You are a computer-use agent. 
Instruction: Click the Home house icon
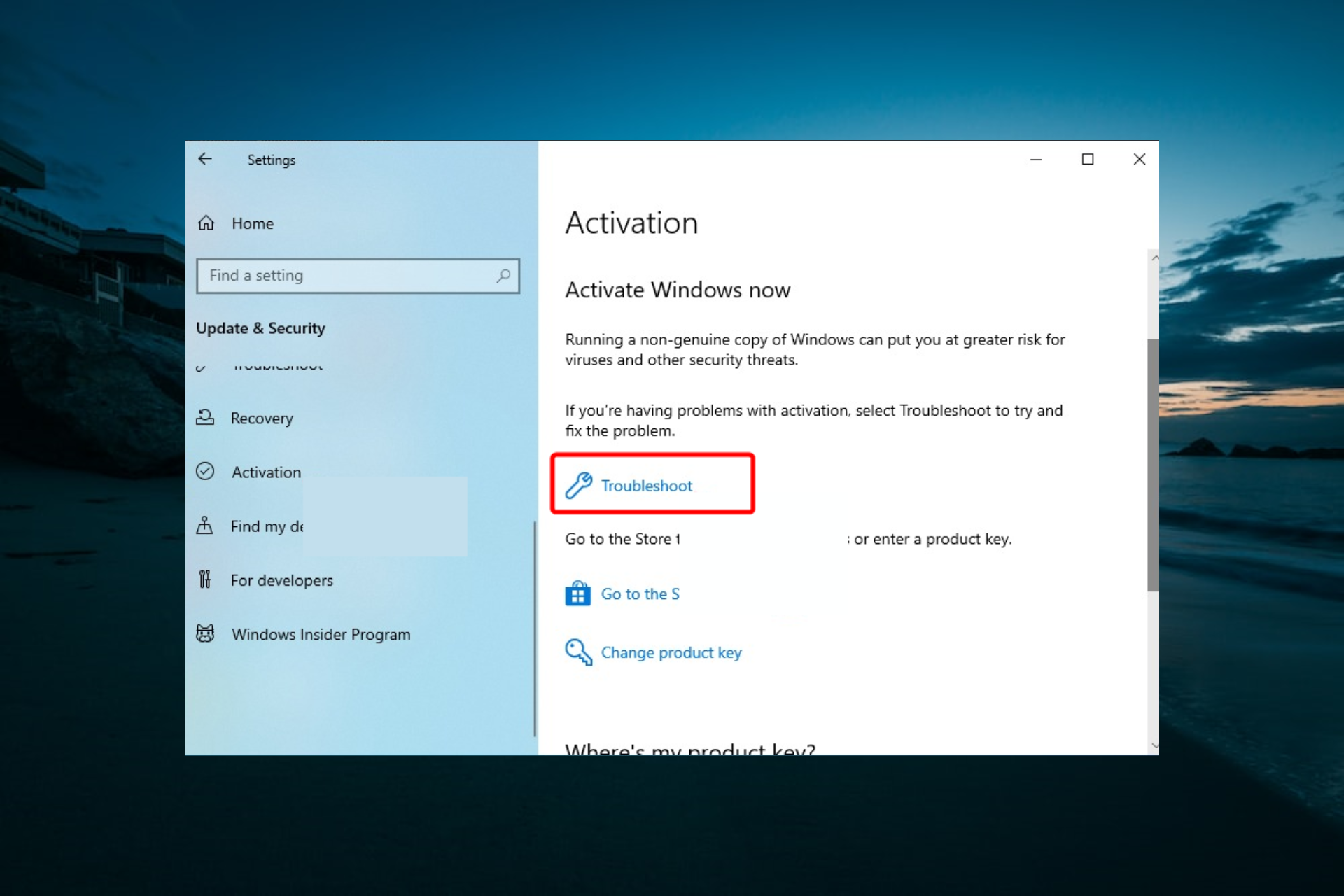pos(206,223)
